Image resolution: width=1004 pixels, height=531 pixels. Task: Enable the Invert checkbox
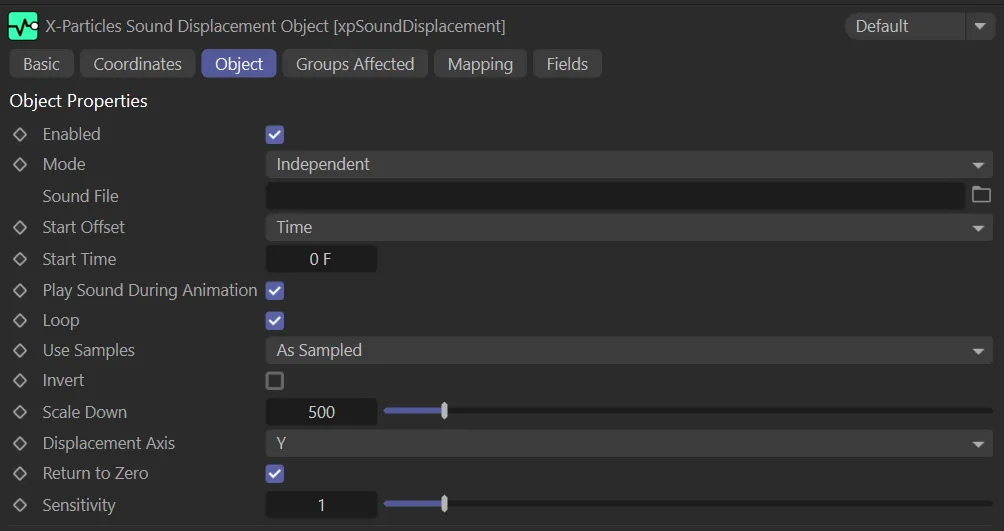coord(275,380)
